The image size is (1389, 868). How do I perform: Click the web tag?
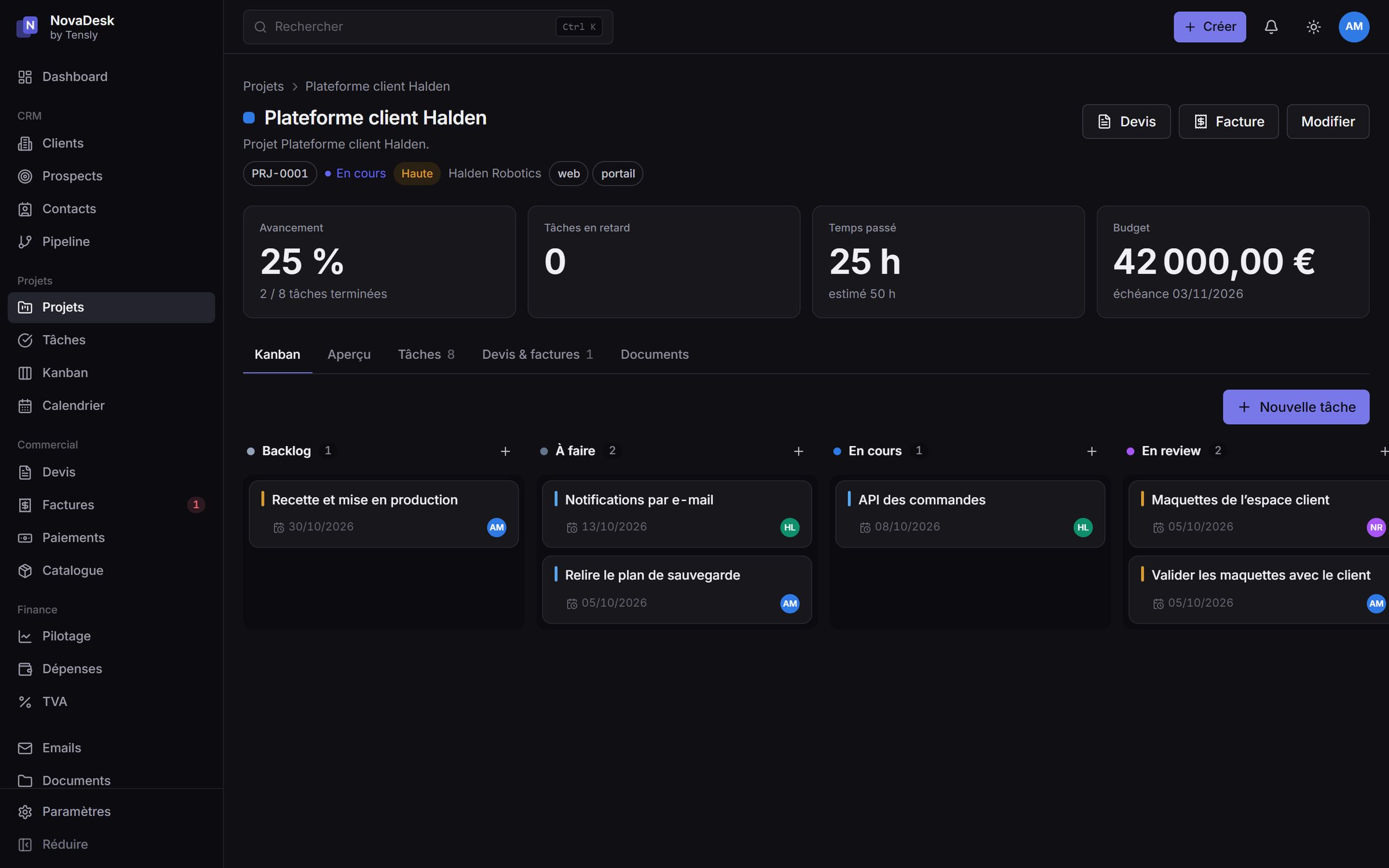[x=568, y=174]
